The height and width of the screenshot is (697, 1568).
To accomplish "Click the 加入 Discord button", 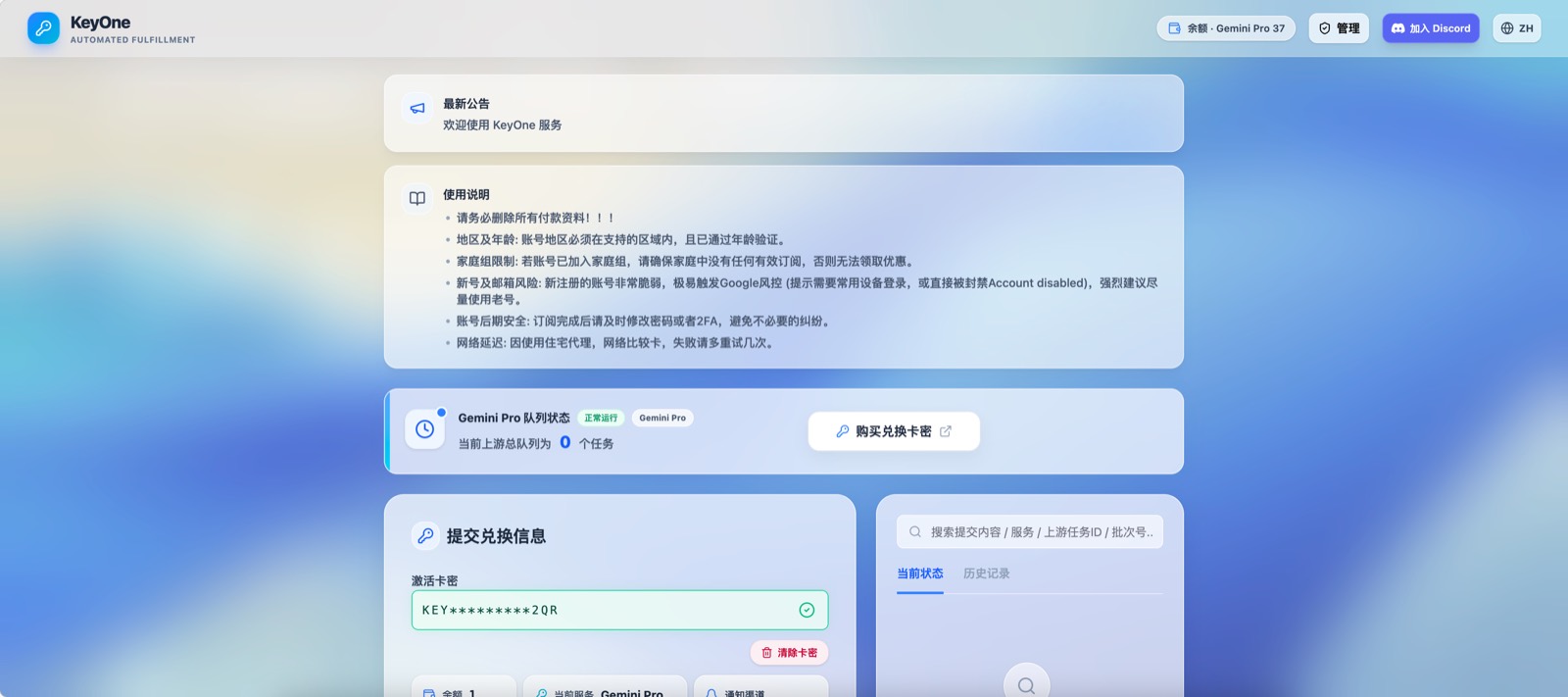I will pos(1430,28).
